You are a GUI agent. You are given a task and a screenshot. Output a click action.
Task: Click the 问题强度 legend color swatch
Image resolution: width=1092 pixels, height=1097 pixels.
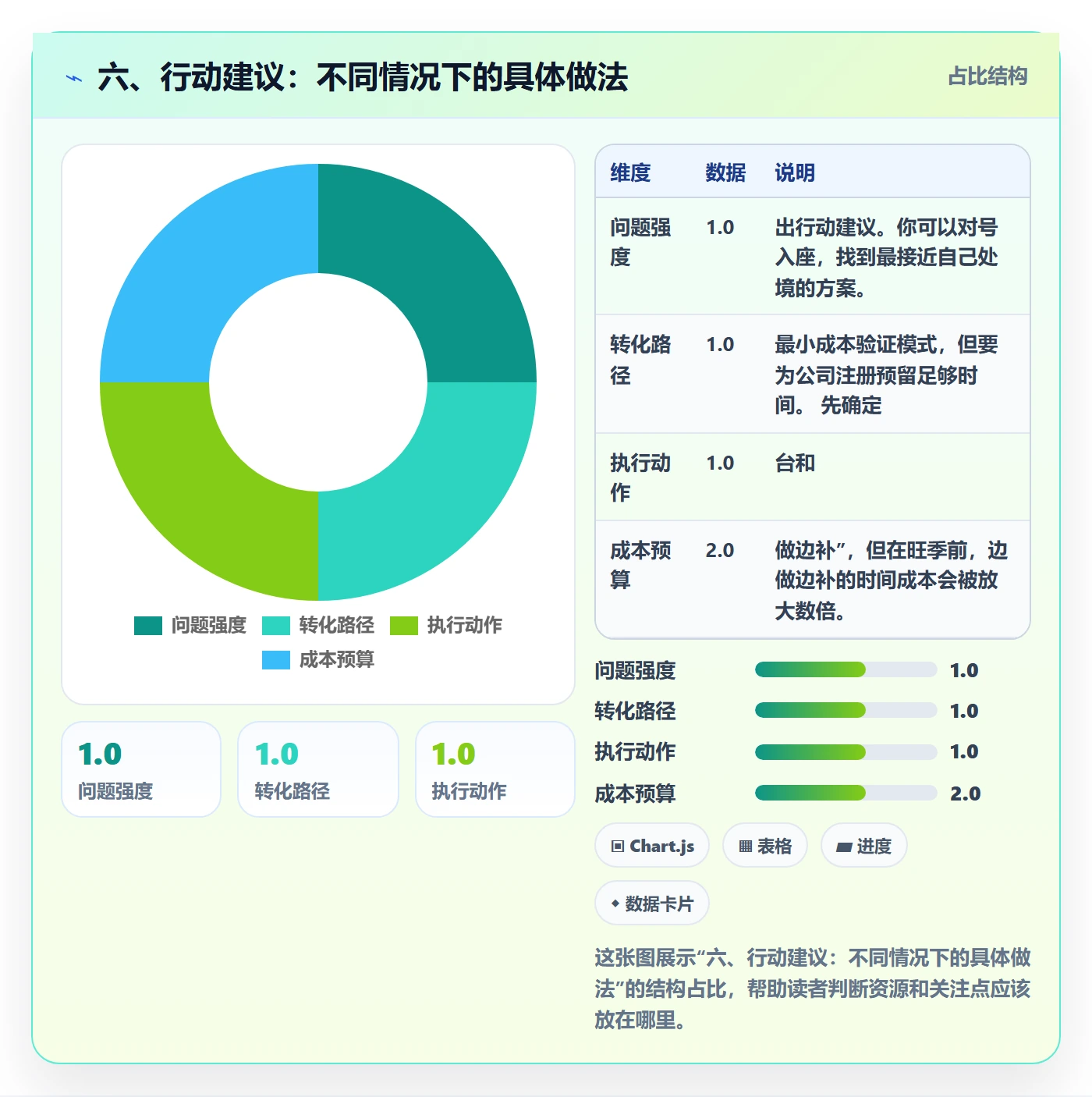(148, 626)
